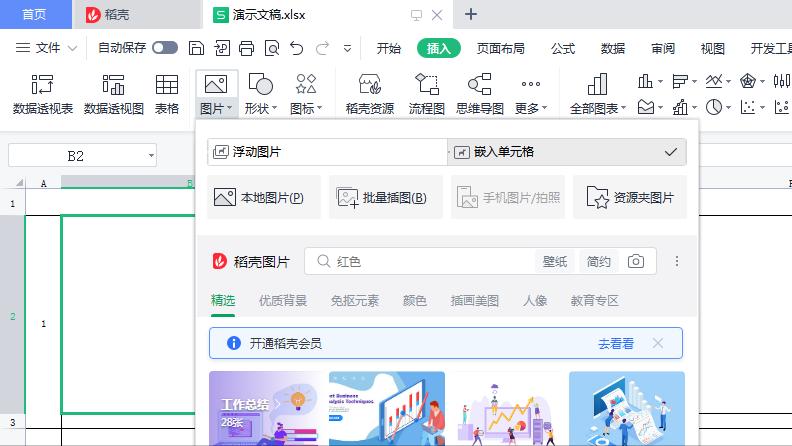The height and width of the screenshot is (446, 792).
Task: Click the camera image-search icon
Action: click(635, 261)
